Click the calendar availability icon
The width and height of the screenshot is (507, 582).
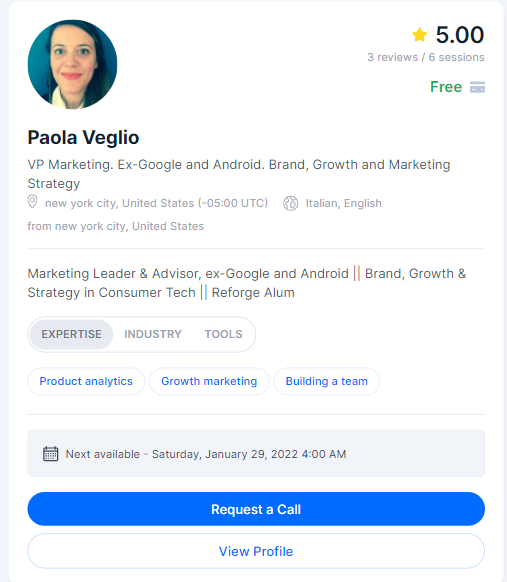click(x=50, y=454)
